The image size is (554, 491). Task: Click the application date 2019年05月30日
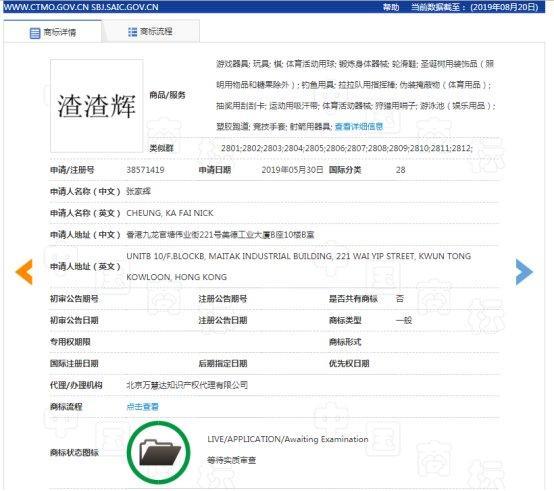pyautogui.click(x=292, y=170)
